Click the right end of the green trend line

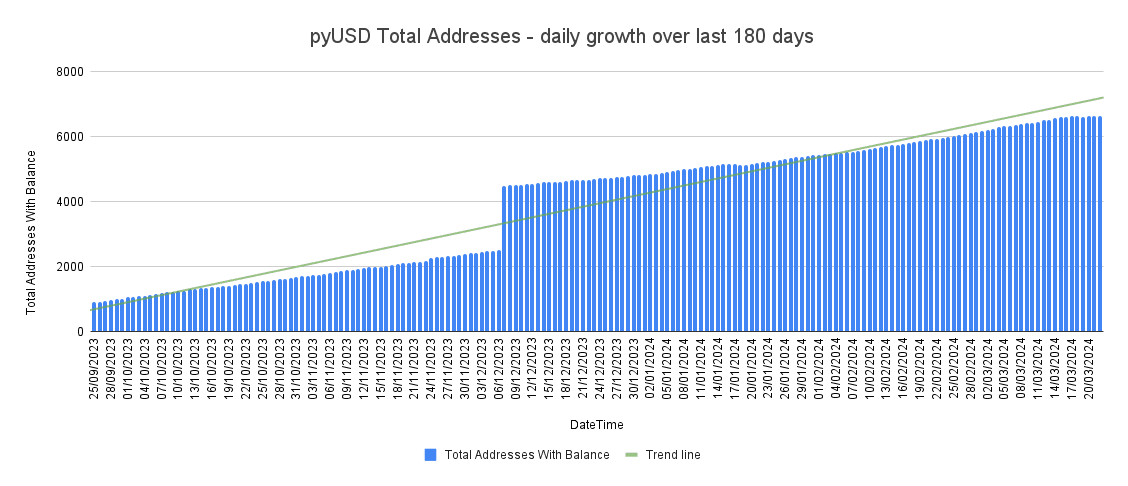(1101, 98)
